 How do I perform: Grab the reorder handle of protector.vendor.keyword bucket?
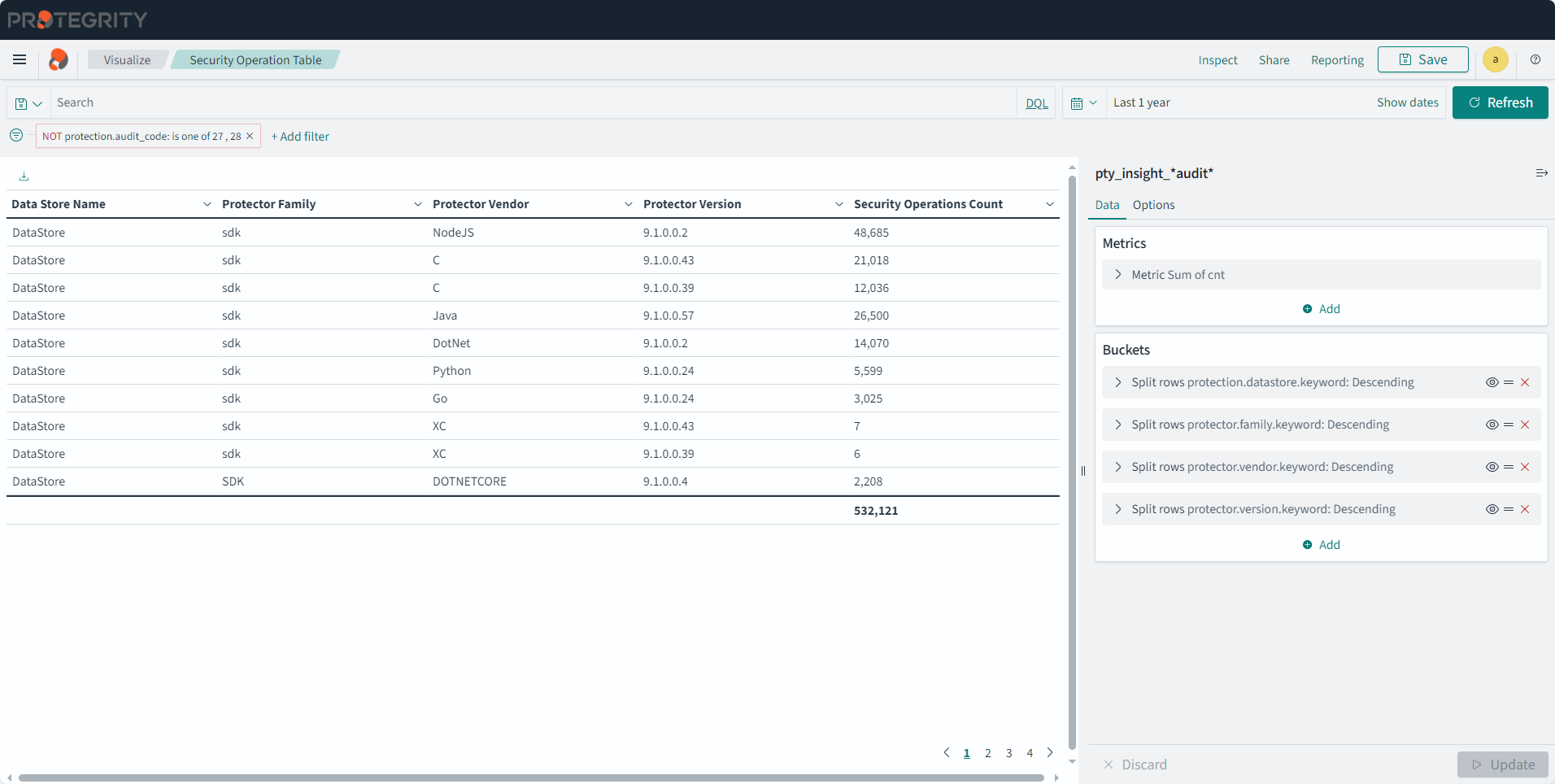(1509, 467)
